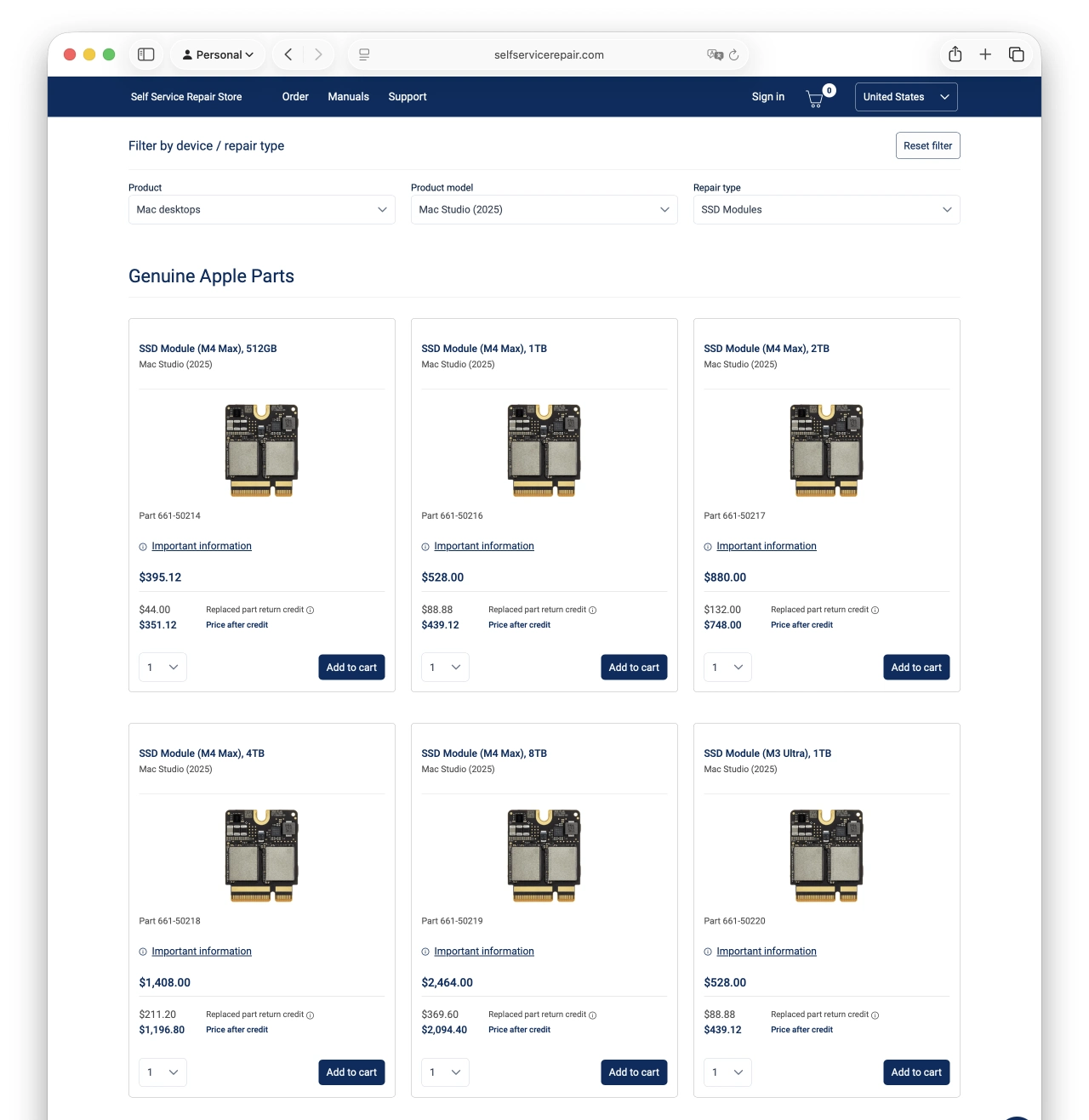
Task: Click the SSD Module (M4 Max), 2TB title
Action: 767,349
